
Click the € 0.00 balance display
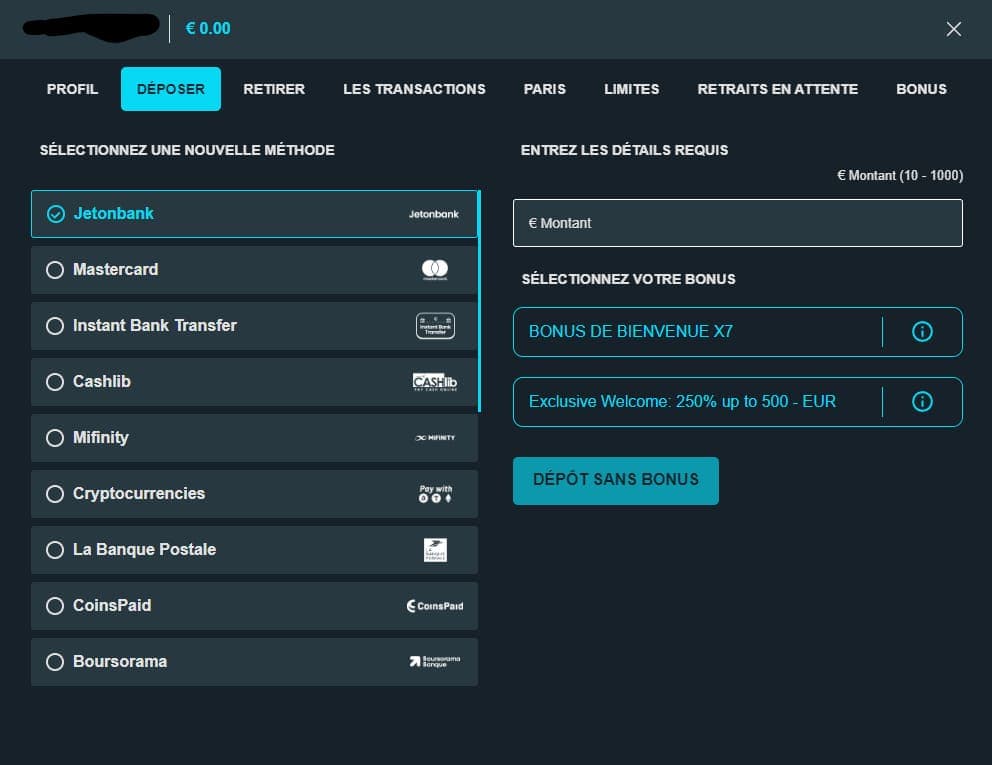208,28
